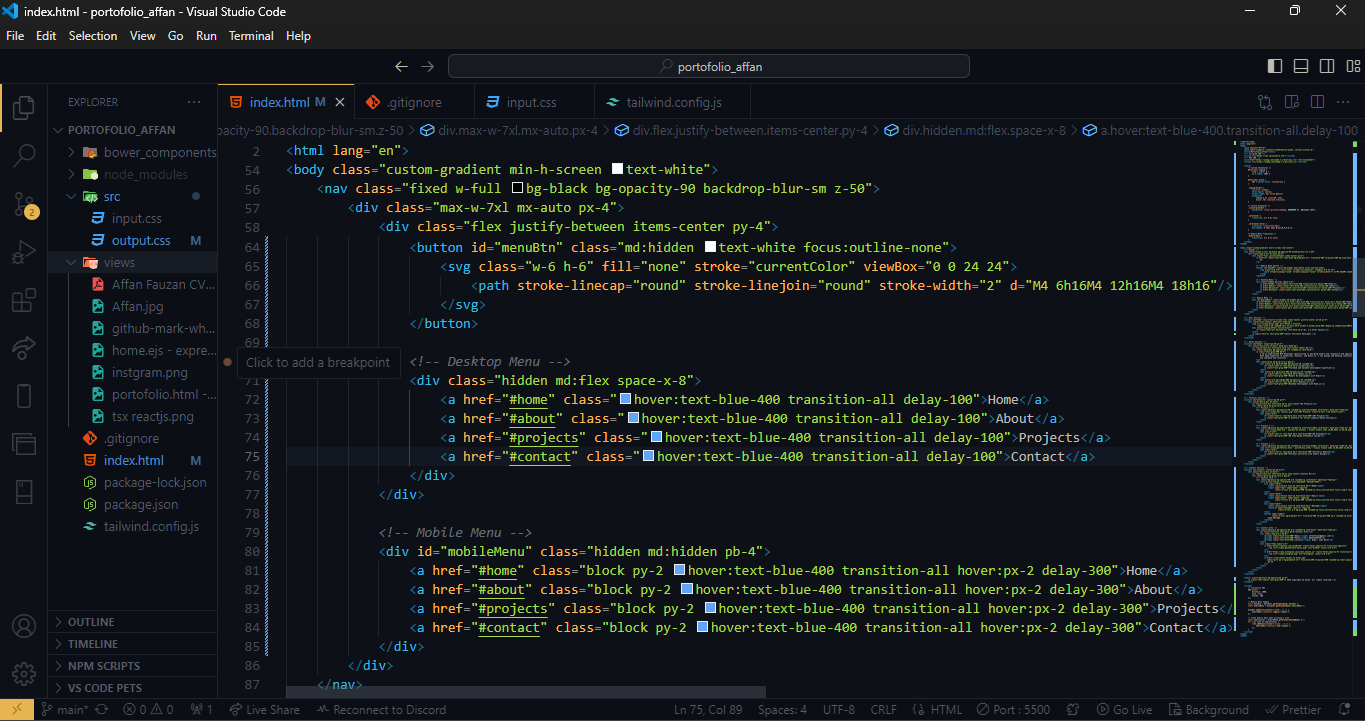Switch to the tailwind.config.js tab

[673, 102]
